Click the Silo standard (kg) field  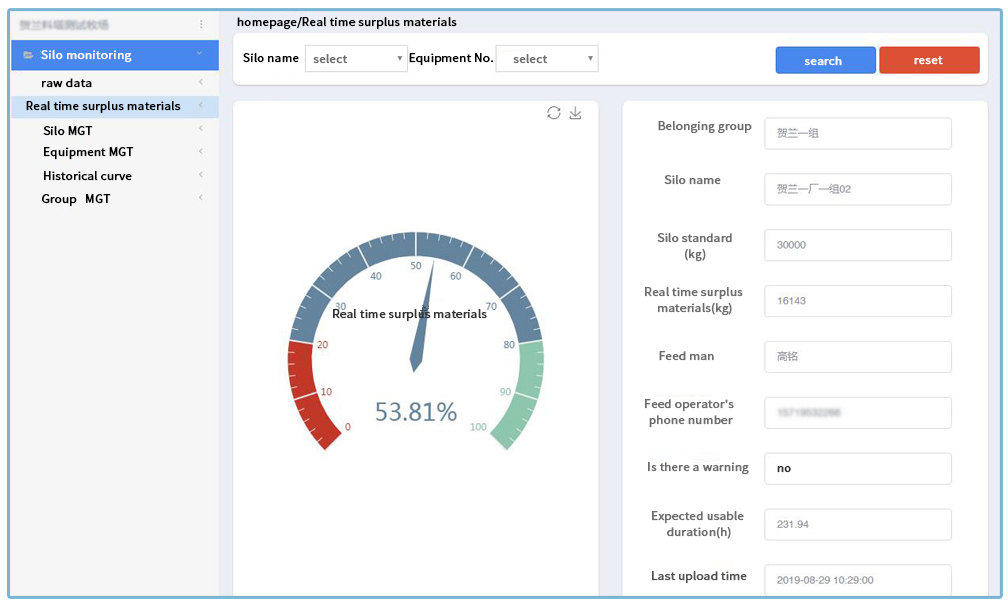click(x=858, y=245)
